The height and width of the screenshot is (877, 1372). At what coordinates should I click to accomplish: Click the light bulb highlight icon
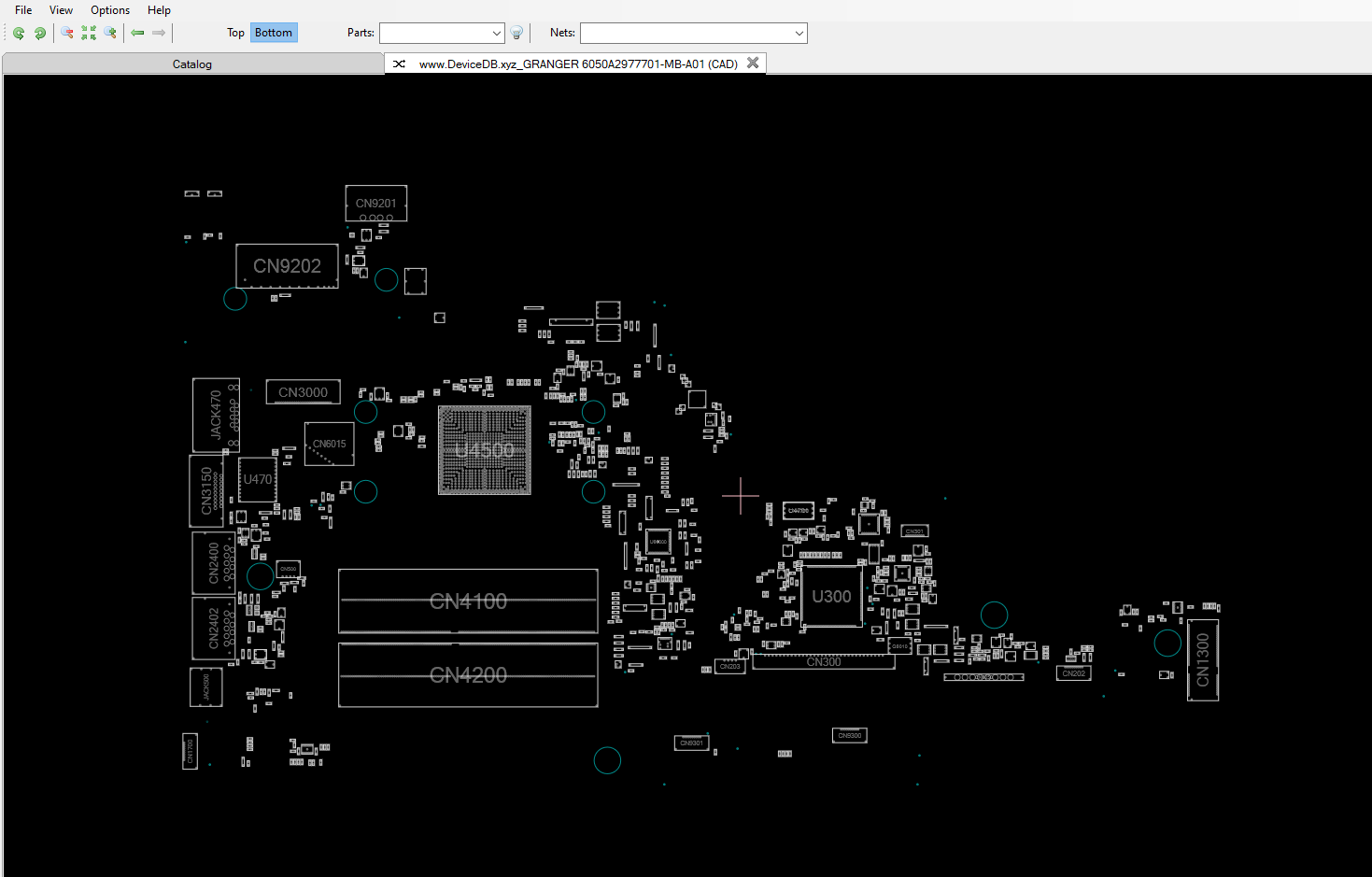tap(516, 33)
